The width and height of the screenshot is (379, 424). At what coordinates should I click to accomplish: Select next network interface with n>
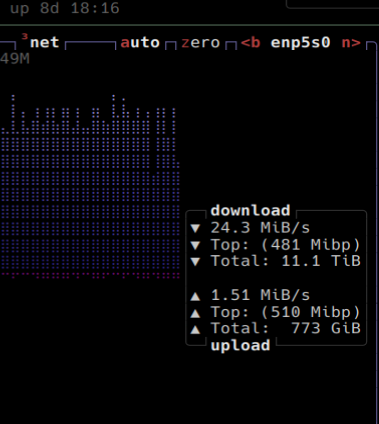pyautogui.click(x=351, y=43)
